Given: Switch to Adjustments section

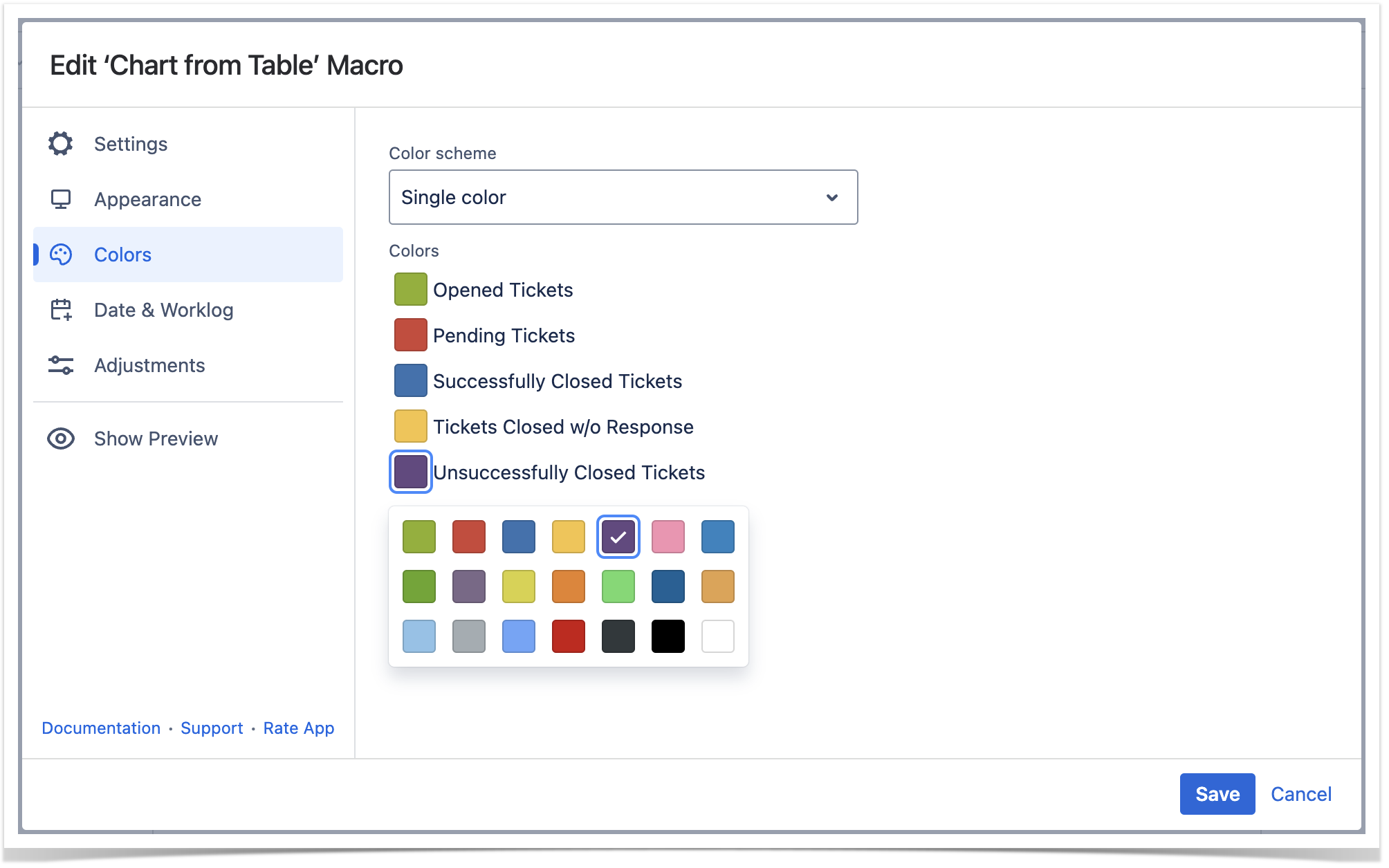Looking at the screenshot, I should click(x=149, y=365).
